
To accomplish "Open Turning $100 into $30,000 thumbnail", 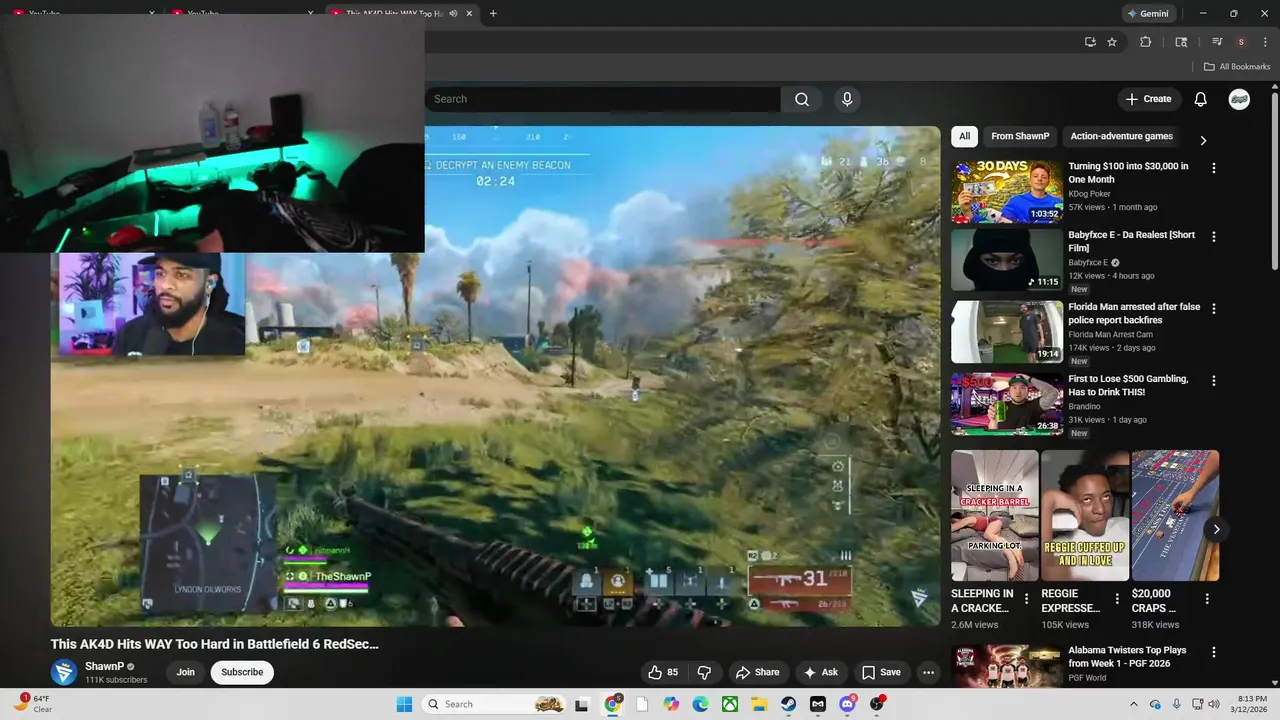I will [x=1007, y=191].
